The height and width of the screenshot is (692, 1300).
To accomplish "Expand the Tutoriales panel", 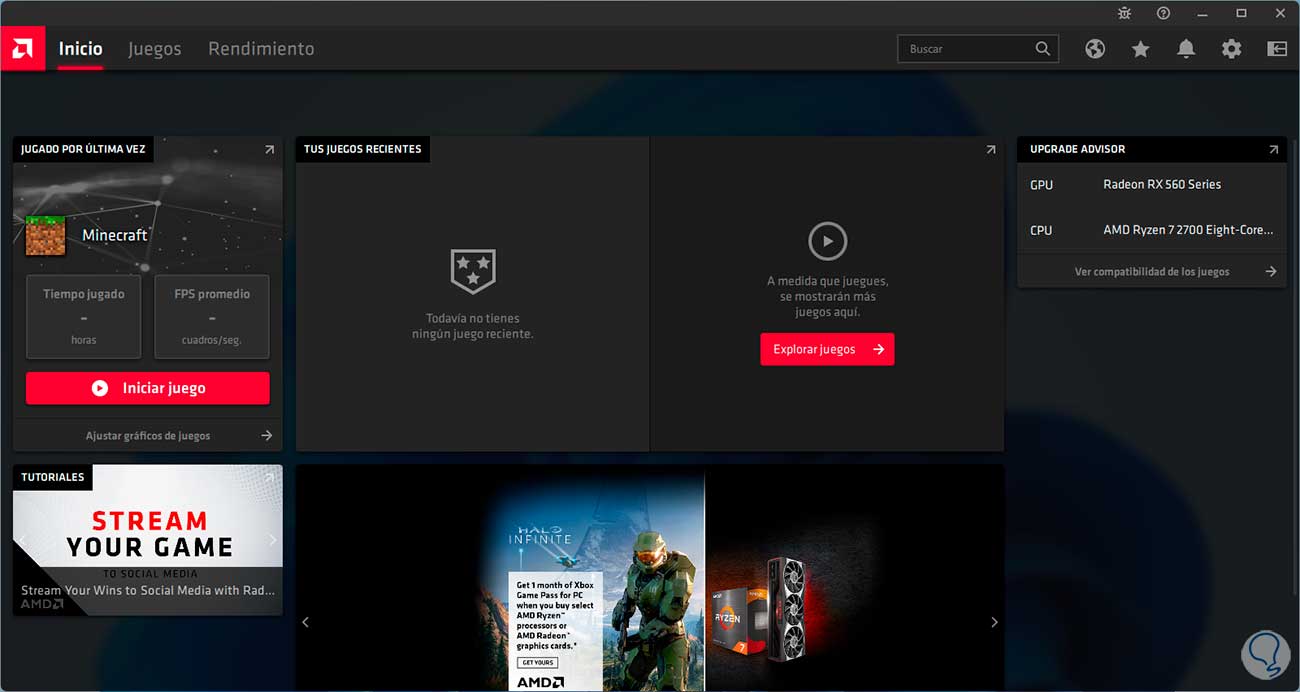I will point(269,477).
